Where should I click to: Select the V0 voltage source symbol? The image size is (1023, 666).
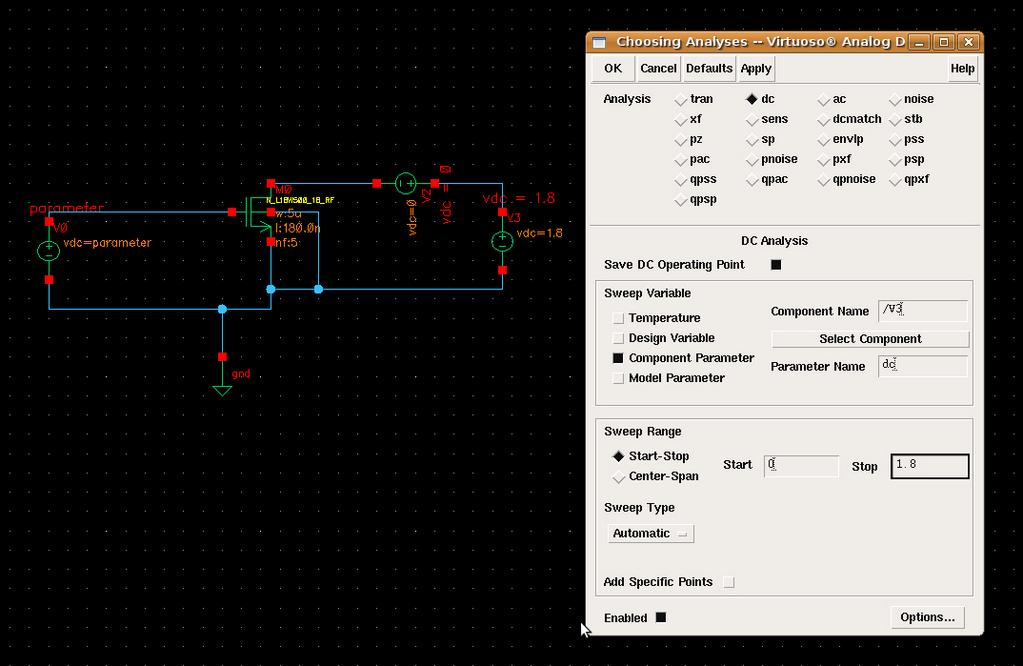click(48, 250)
